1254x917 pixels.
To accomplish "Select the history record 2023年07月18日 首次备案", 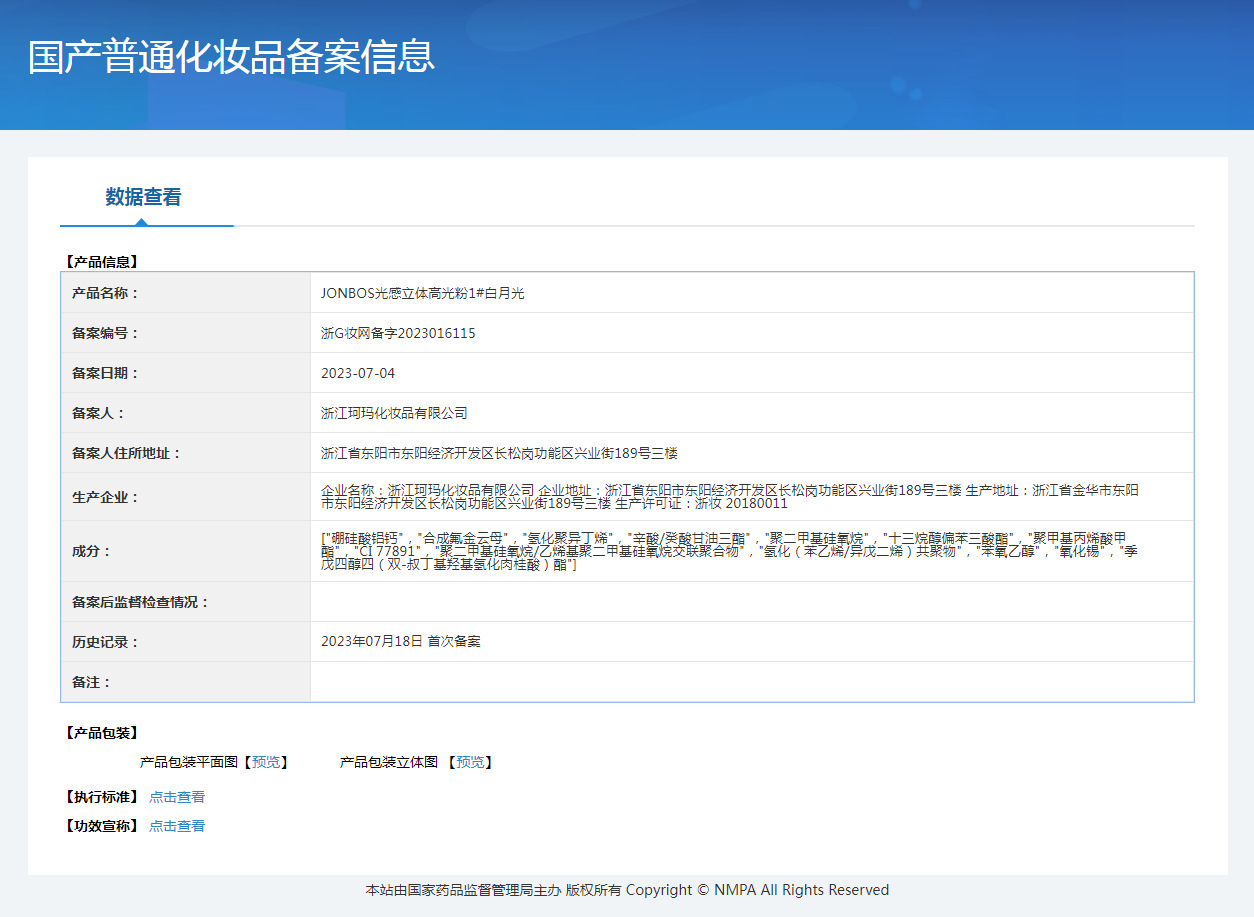I will (400, 641).
